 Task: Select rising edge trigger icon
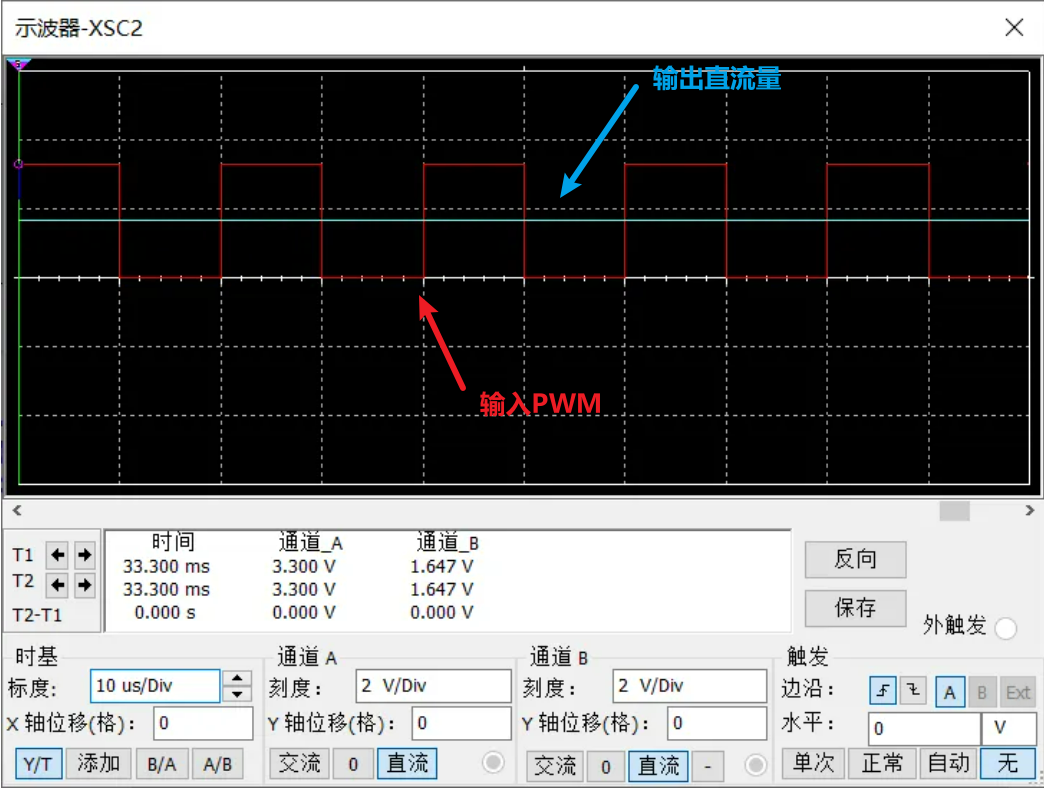(883, 691)
